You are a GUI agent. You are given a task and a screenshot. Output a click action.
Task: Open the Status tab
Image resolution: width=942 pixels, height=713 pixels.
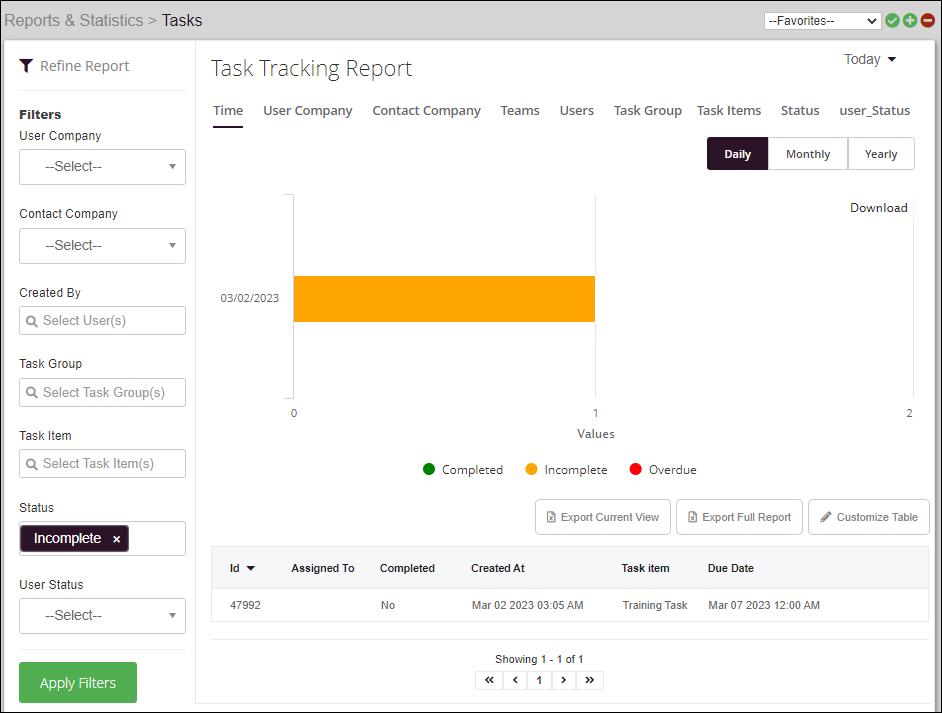pos(800,111)
